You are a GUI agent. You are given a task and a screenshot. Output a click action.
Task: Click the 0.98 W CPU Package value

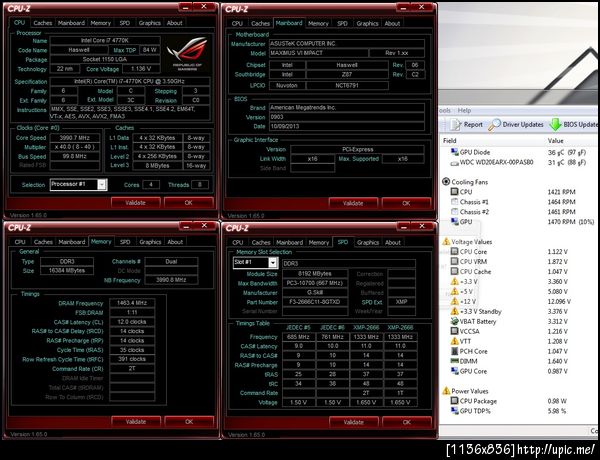pos(557,401)
